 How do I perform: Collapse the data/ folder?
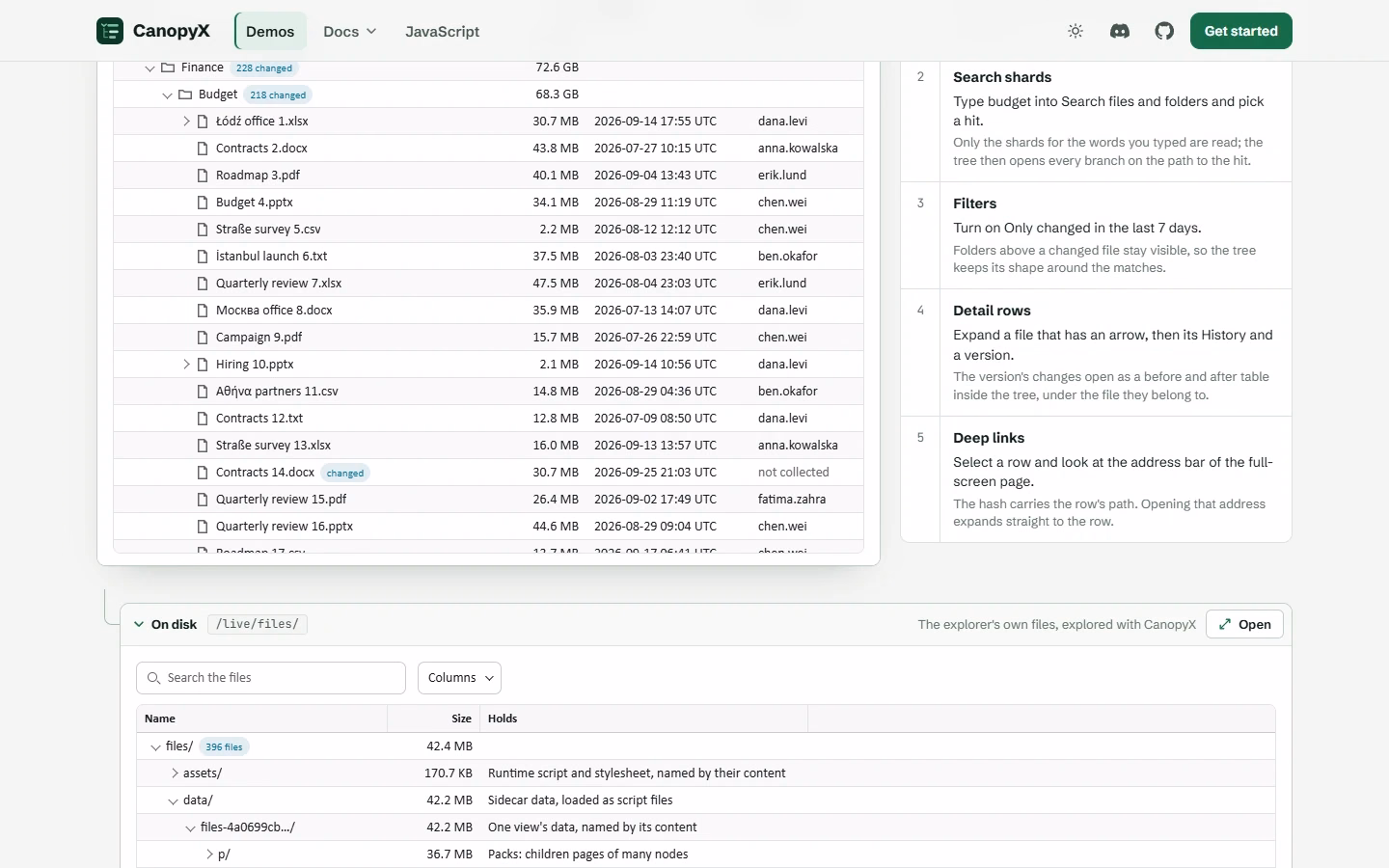tap(173, 800)
